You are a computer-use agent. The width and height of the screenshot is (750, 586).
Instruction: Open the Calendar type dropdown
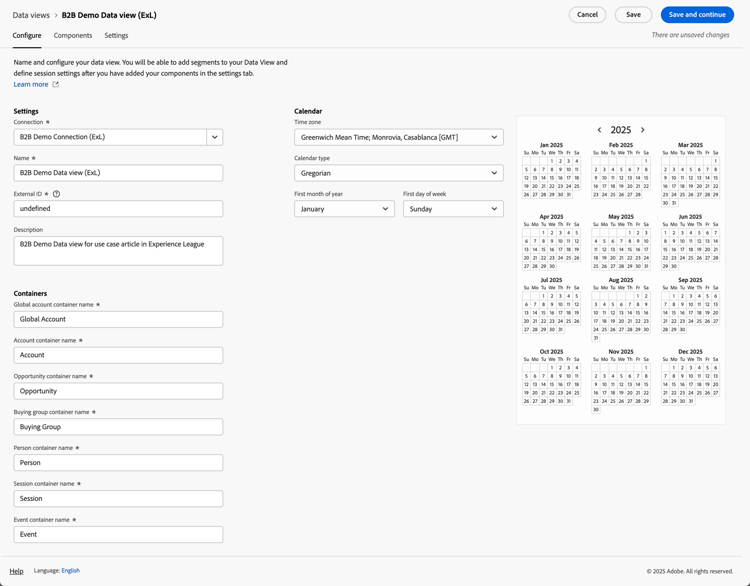pyautogui.click(x=398, y=173)
